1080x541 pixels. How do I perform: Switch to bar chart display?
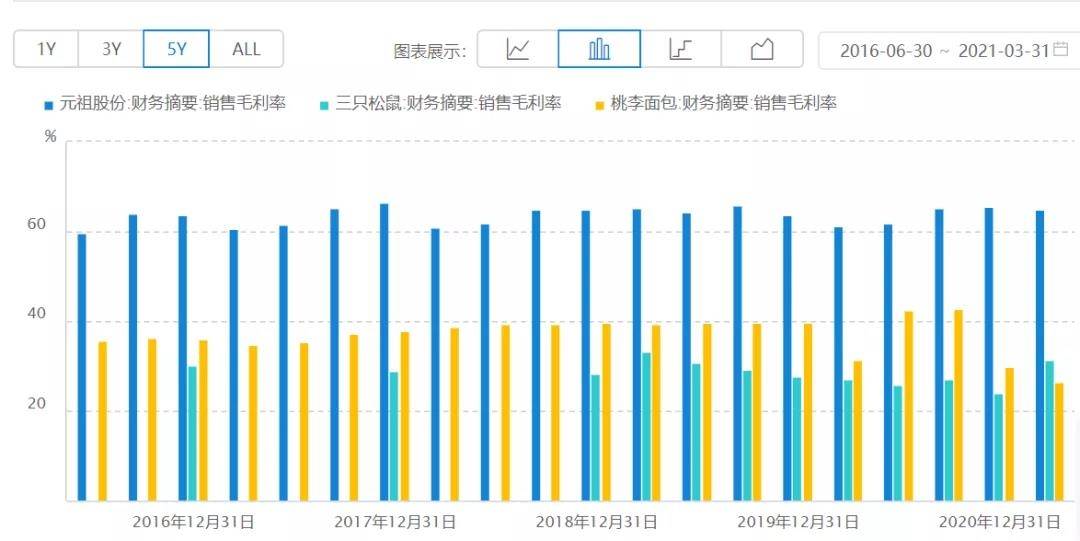[x=599, y=49]
